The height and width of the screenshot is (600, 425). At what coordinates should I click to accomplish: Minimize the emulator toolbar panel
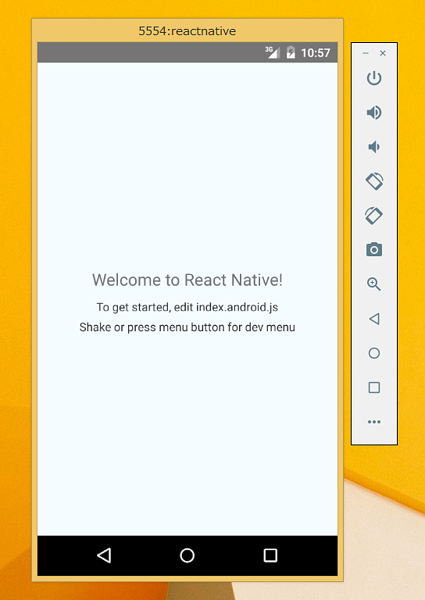(x=366, y=53)
